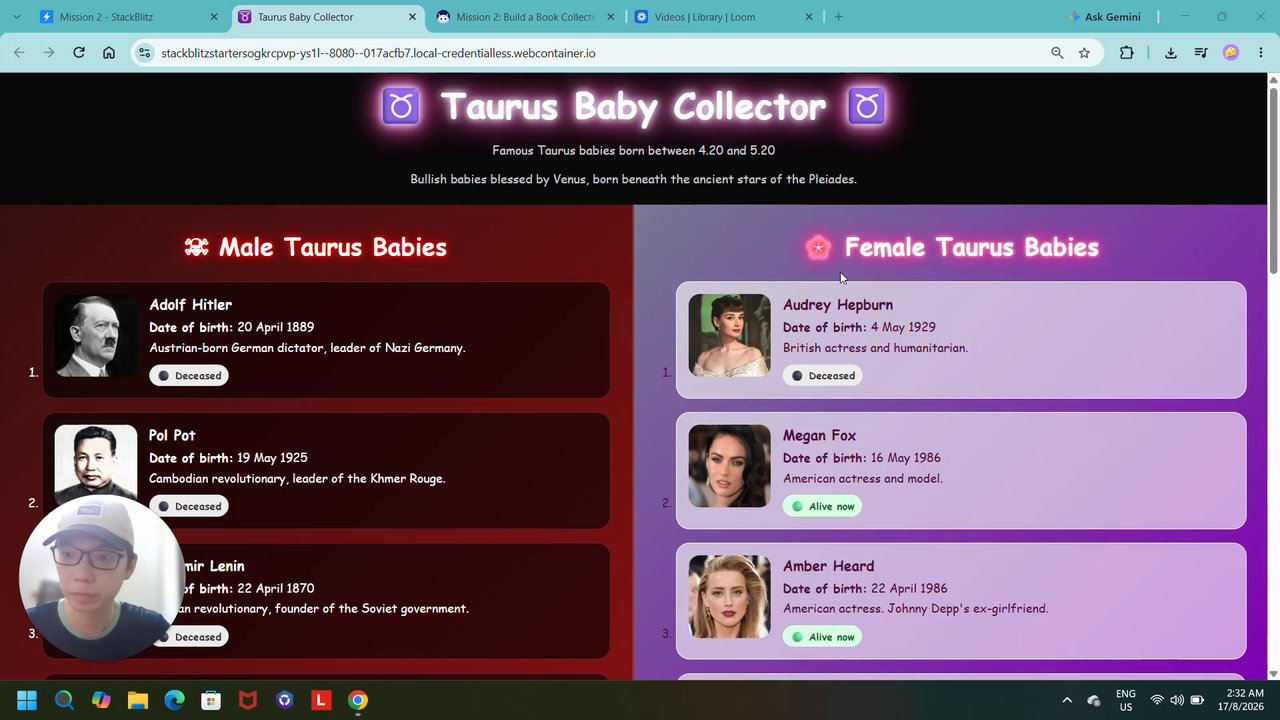The height and width of the screenshot is (720, 1280).
Task: Click Amber Heard's portrait photo
Action: click(x=730, y=597)
